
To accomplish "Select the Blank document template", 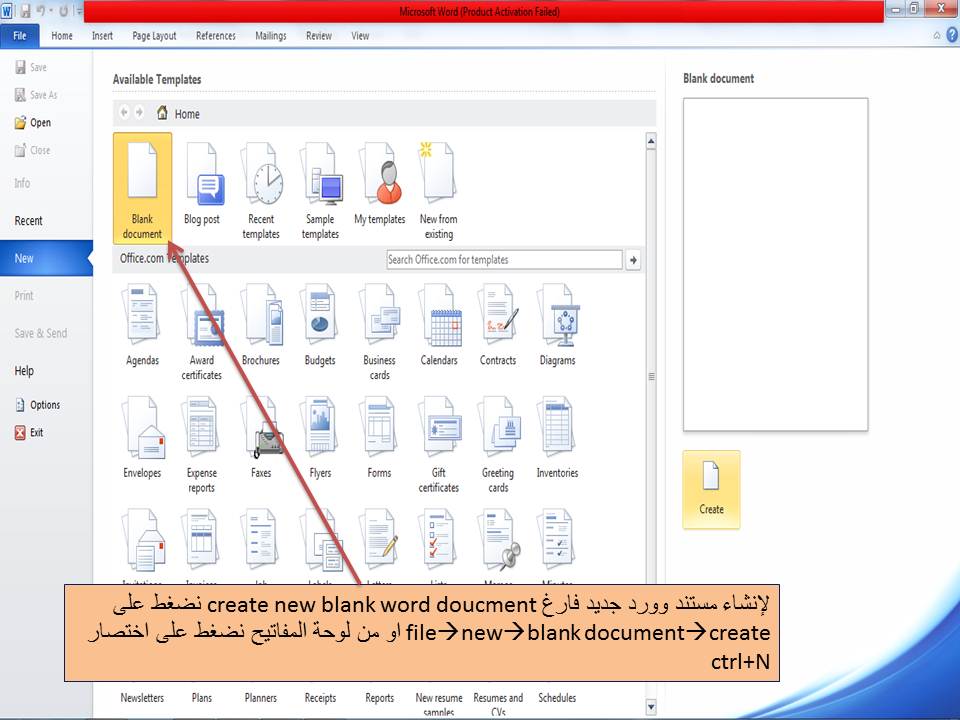I will (x=142, y=189).
